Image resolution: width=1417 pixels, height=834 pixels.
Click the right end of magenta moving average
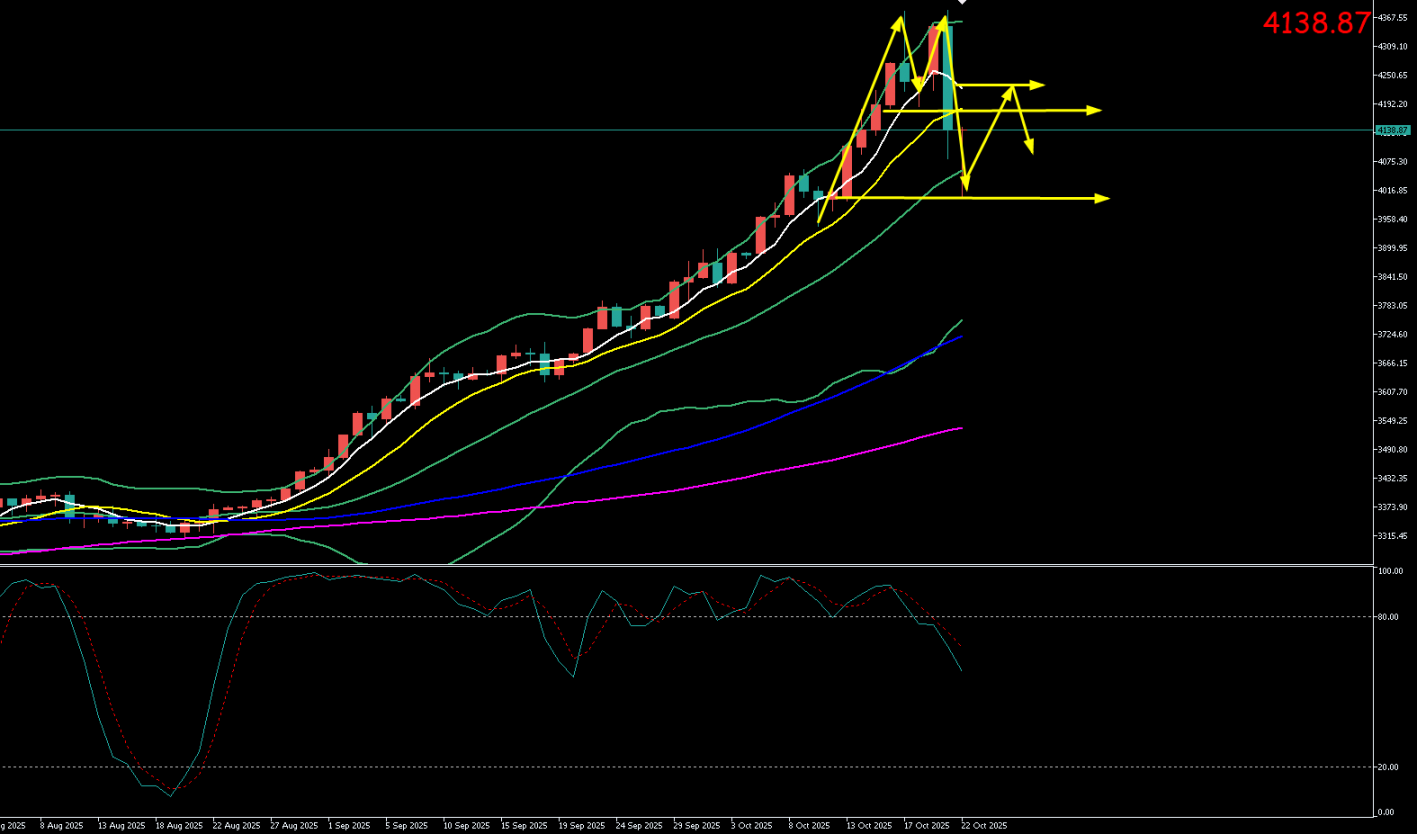coord(961,428)
